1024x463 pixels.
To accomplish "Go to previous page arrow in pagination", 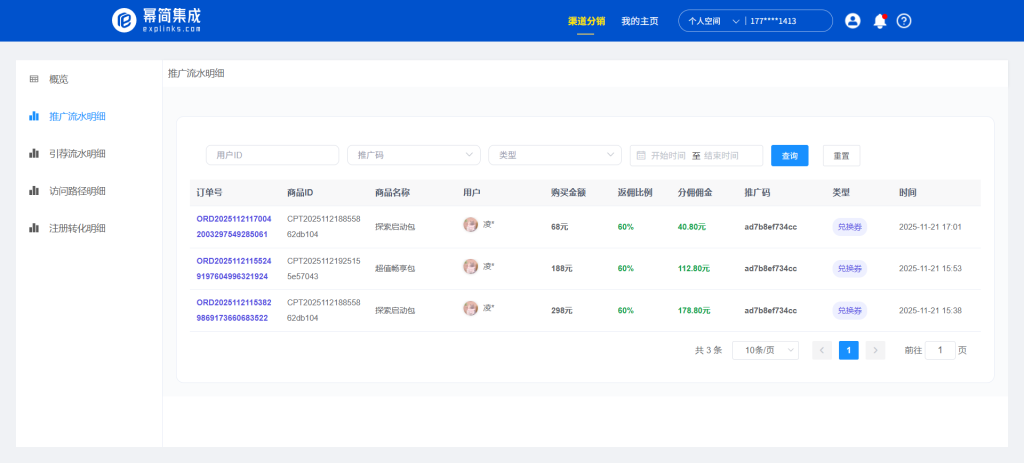I will tap(822, 350).
